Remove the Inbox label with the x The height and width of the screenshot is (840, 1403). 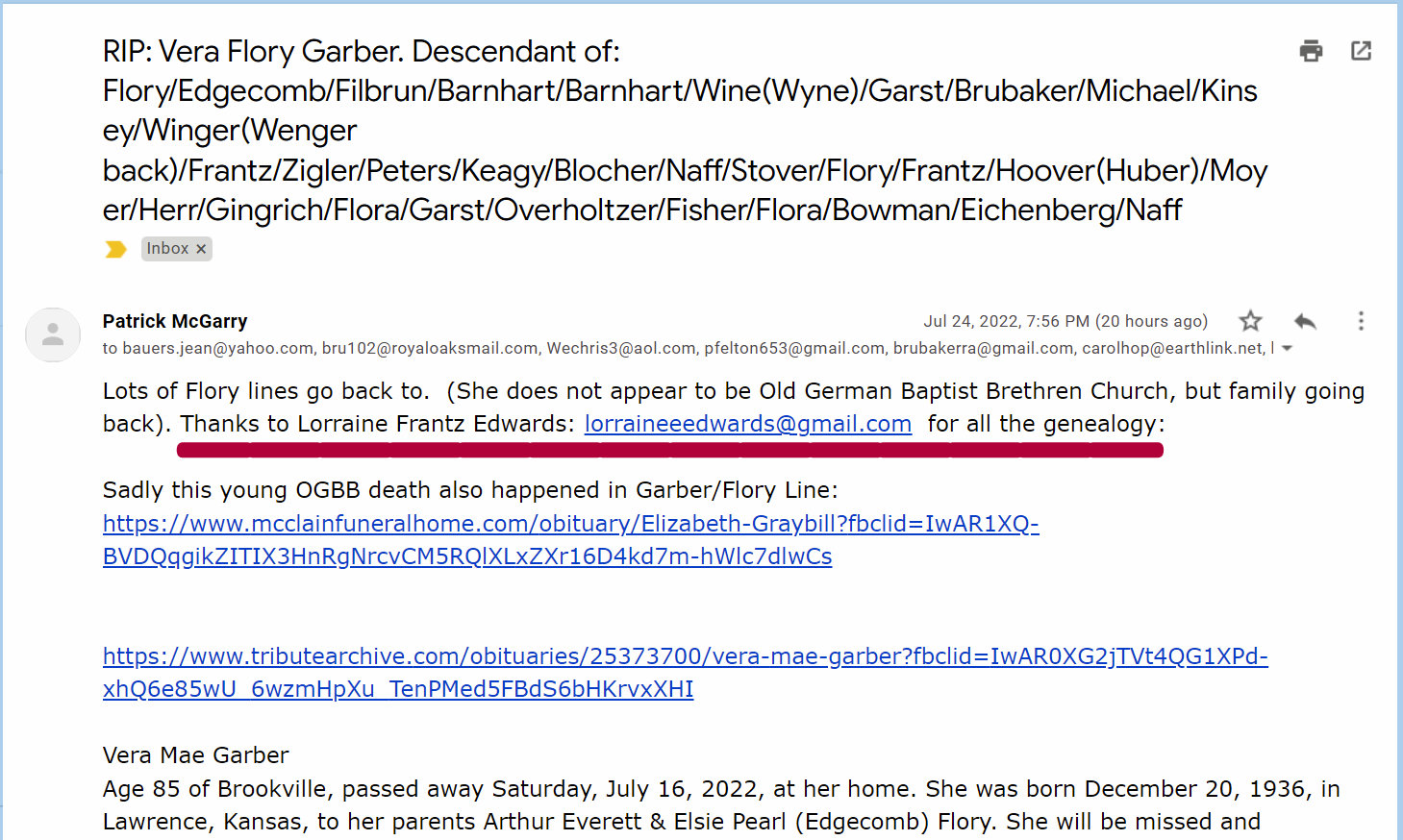click(201, 249)
